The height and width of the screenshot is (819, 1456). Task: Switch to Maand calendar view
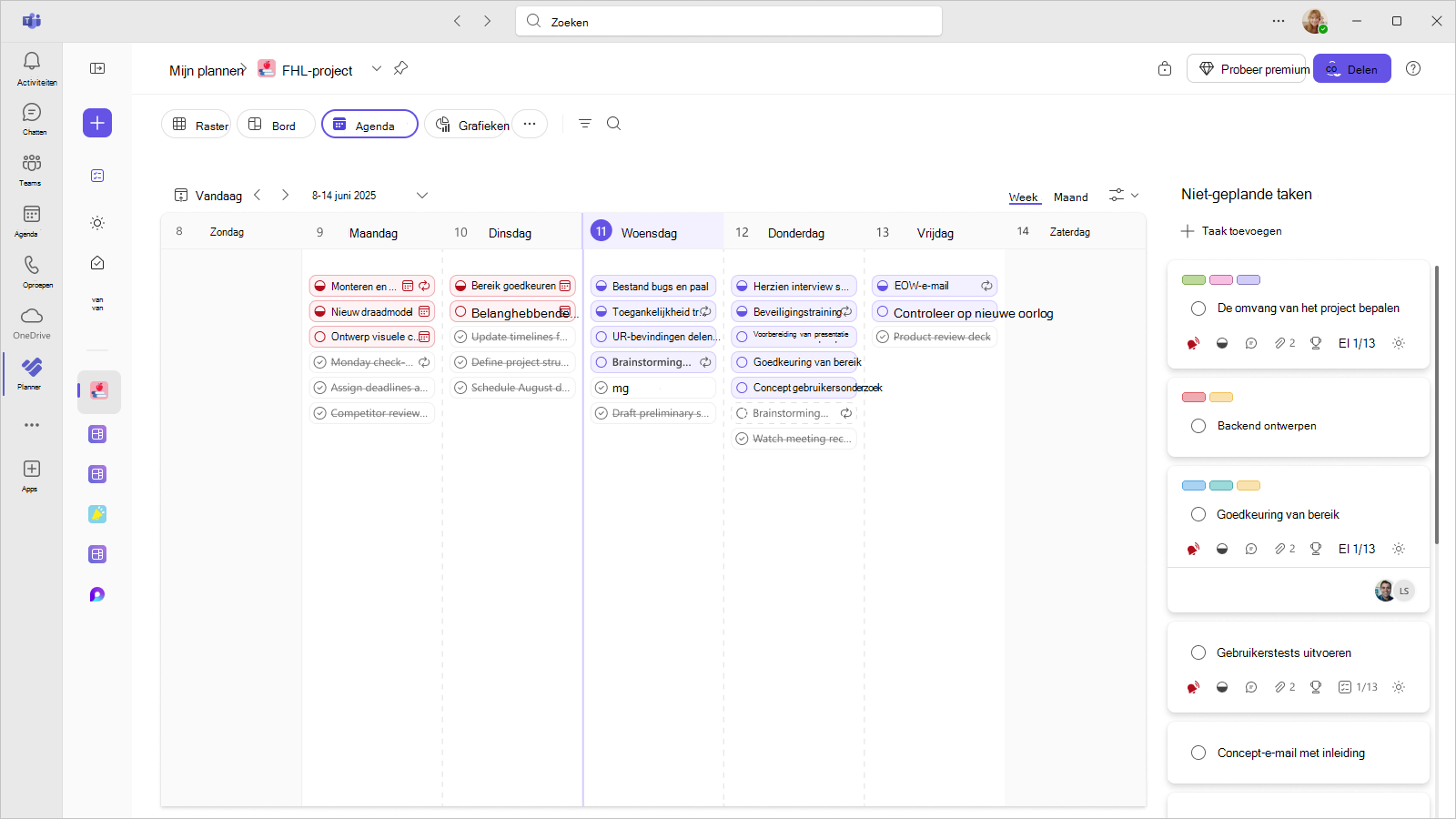click(x=1071, y=197)
